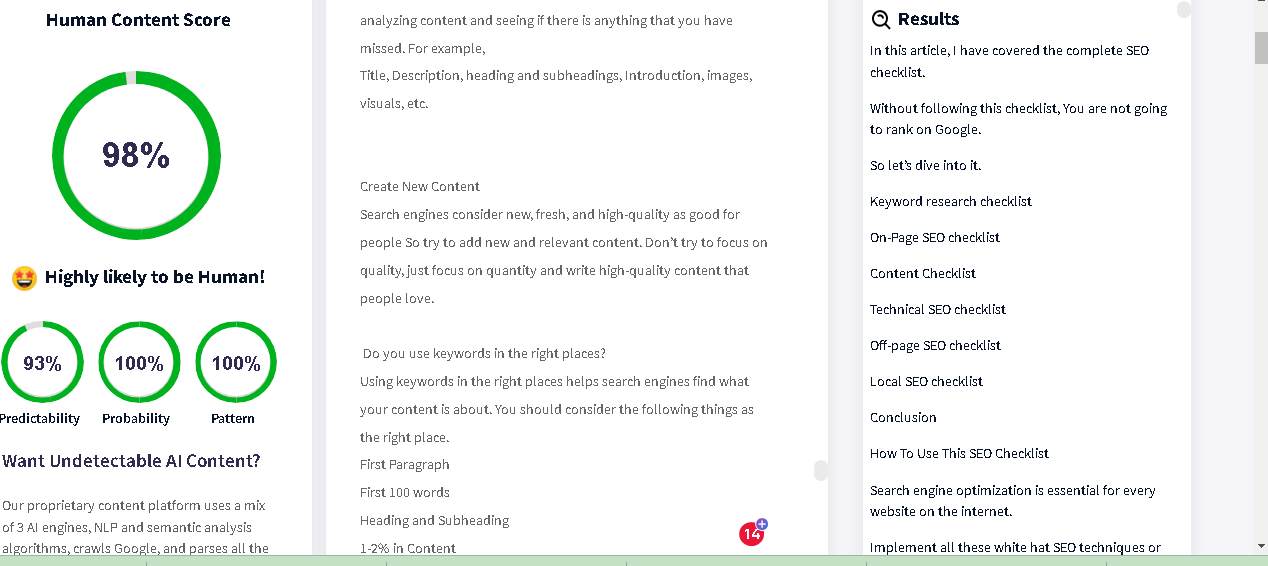Select the On-Page SEO checklist result line
The image size is (1268, 566).
(x=934, y=237)
